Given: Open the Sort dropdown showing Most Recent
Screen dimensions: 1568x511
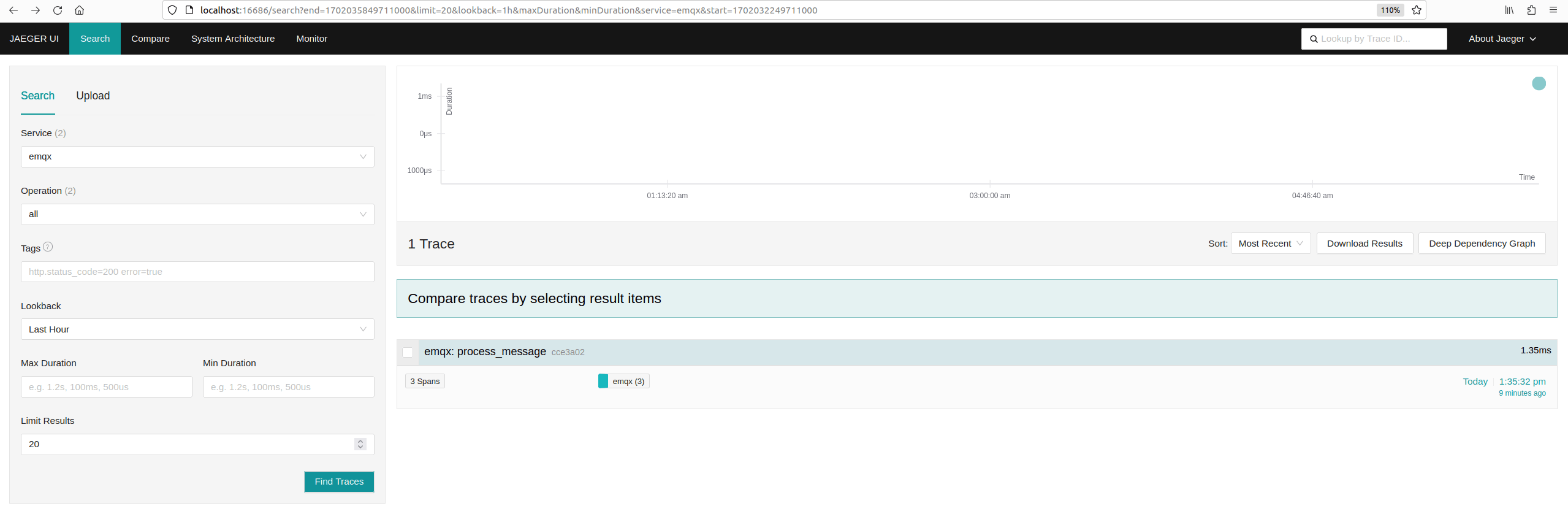Looking at the screenshot, I should (x=1271, y=244).
